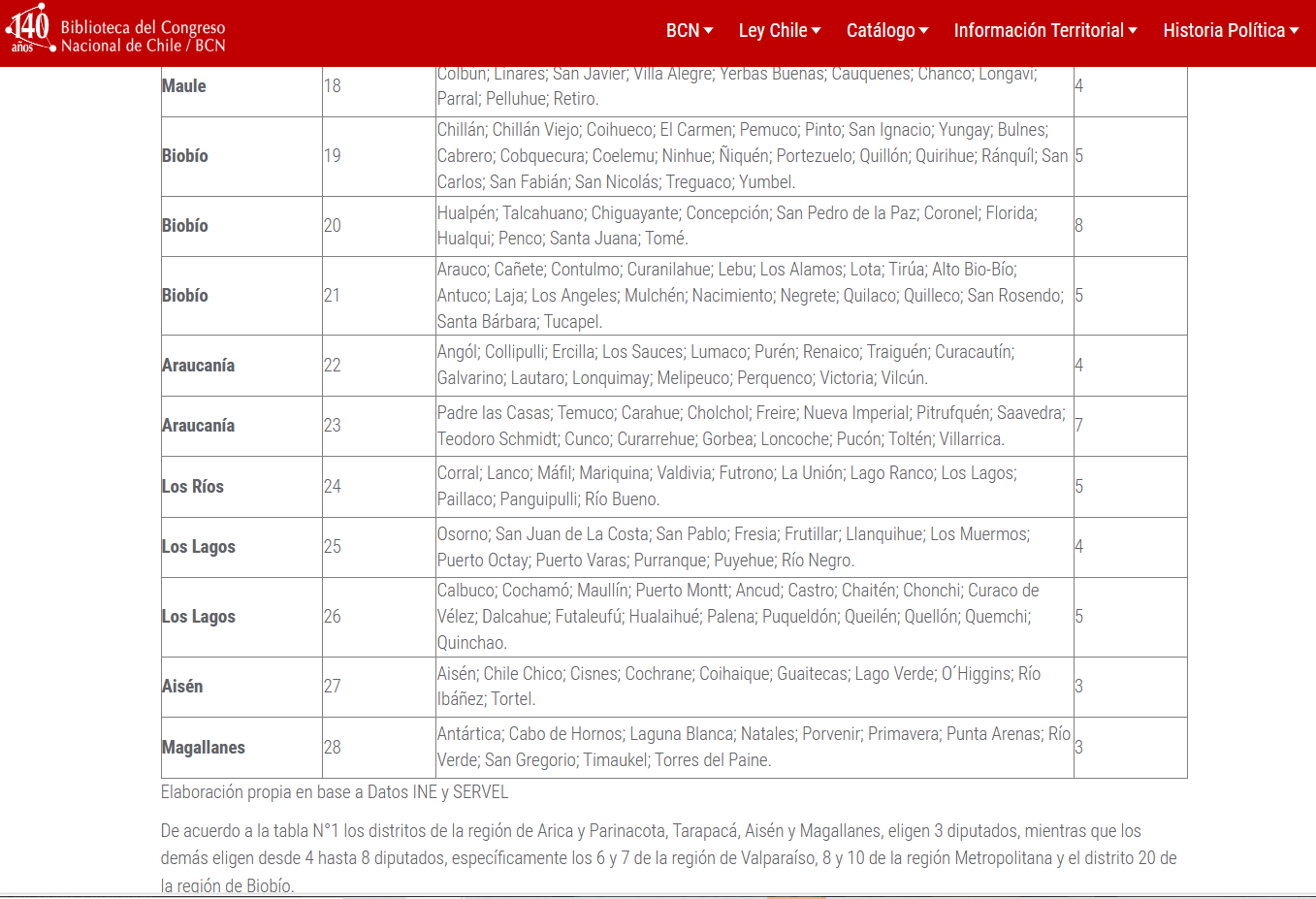Expand Información Territorial menu
The width and height of the screenshot is (1316, 899).
coord(1045,30)
